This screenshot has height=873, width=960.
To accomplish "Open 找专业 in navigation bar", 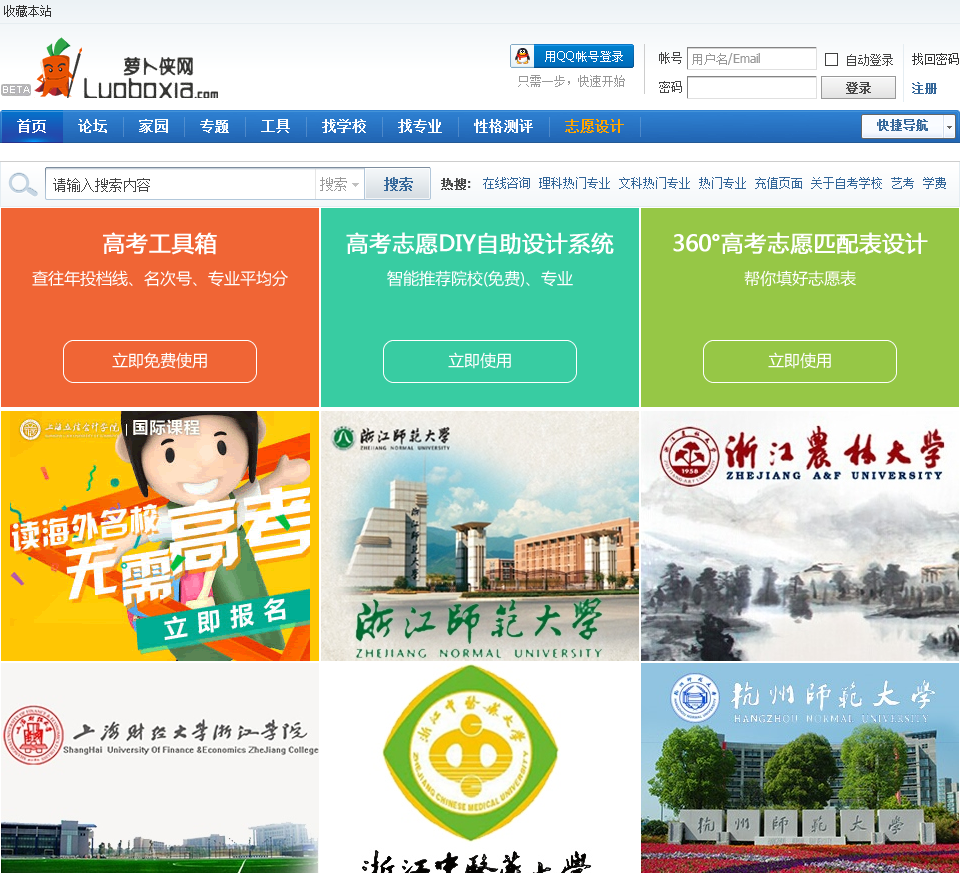I will point(420,127).
